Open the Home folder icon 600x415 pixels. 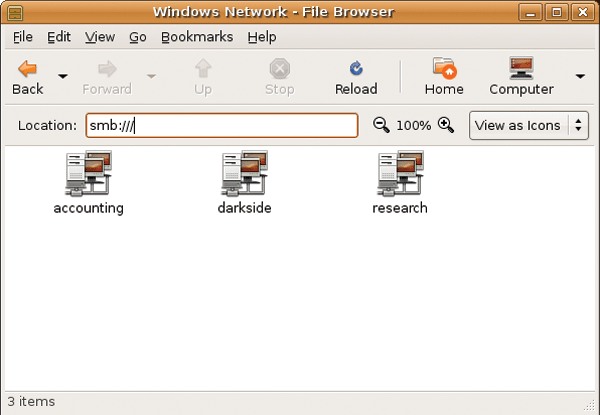(x=444, y=69)
